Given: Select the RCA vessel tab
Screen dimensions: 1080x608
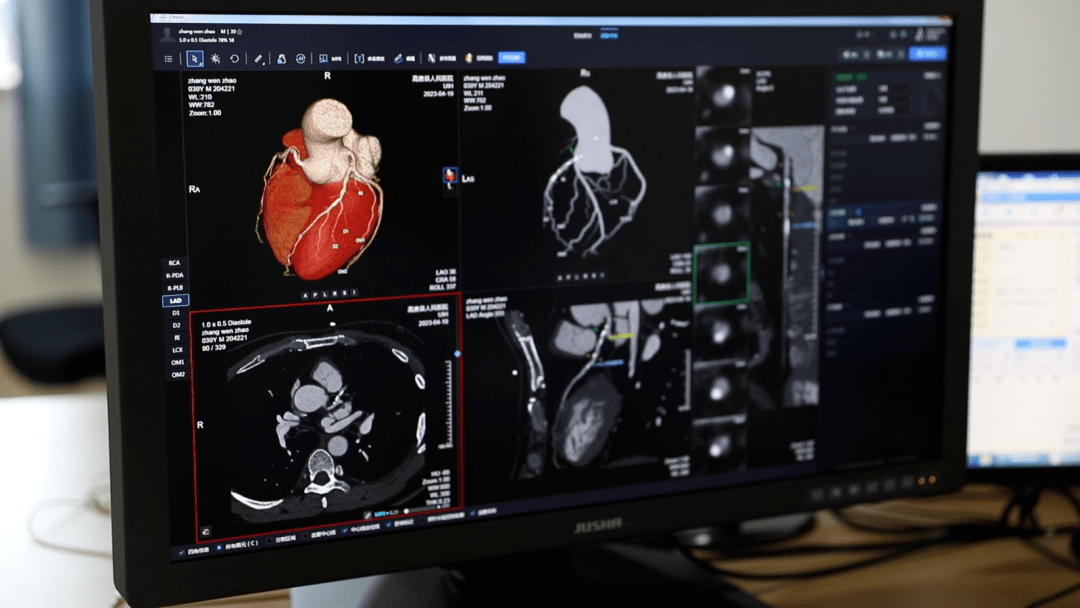Looking at the screenshot, I should [175, 262].
